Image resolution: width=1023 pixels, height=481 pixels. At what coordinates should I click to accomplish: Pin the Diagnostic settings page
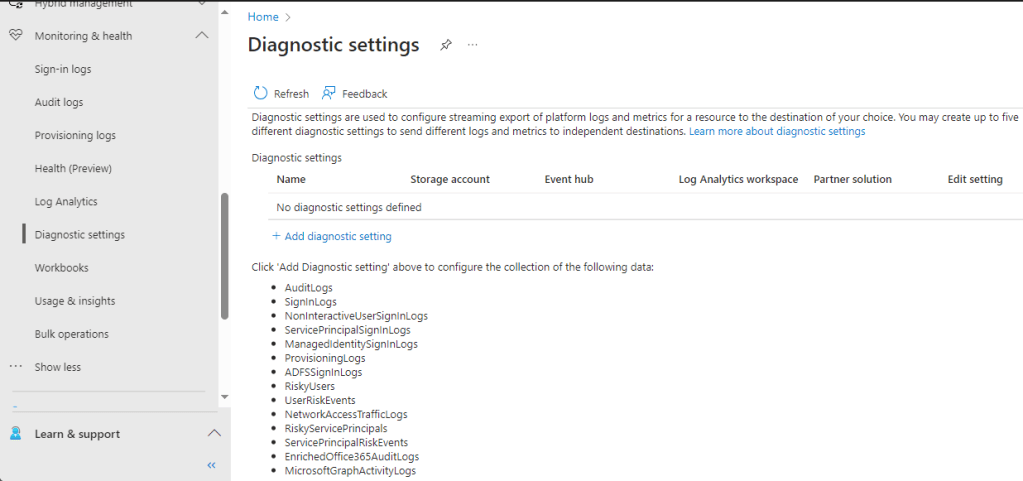(x=446, y=45)
